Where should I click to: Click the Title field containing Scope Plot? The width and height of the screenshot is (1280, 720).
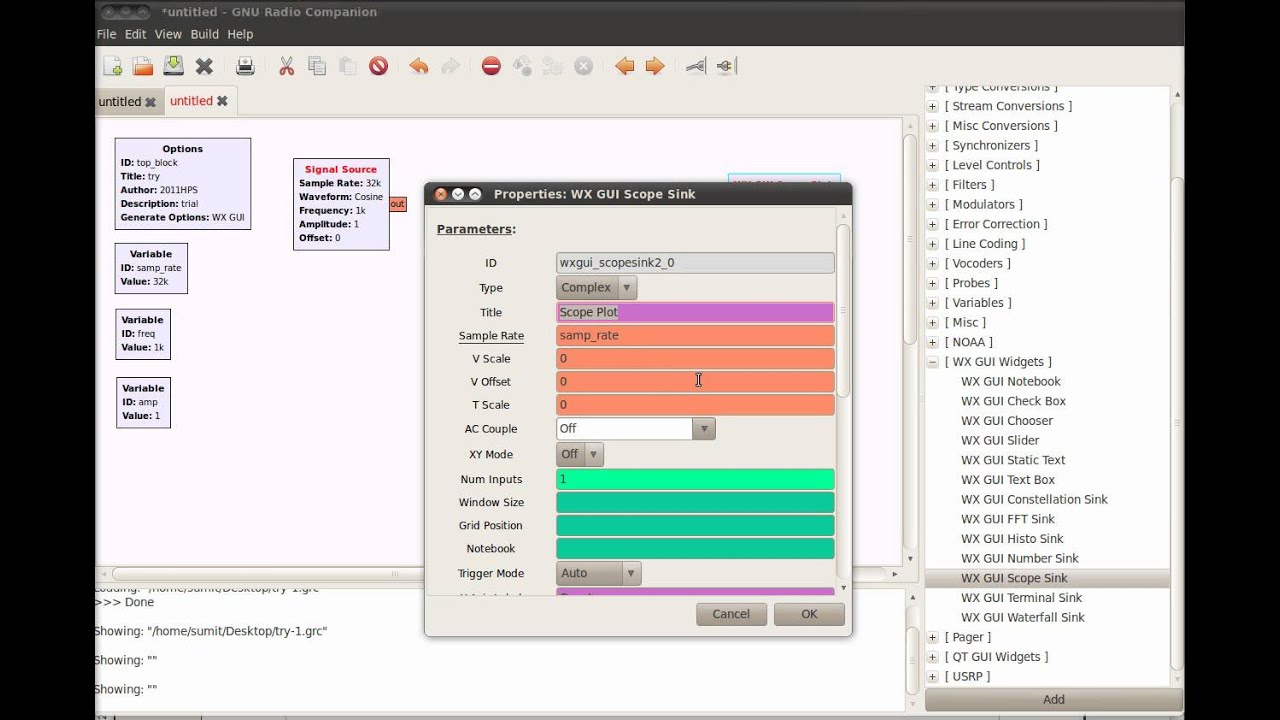pos(695,312)
